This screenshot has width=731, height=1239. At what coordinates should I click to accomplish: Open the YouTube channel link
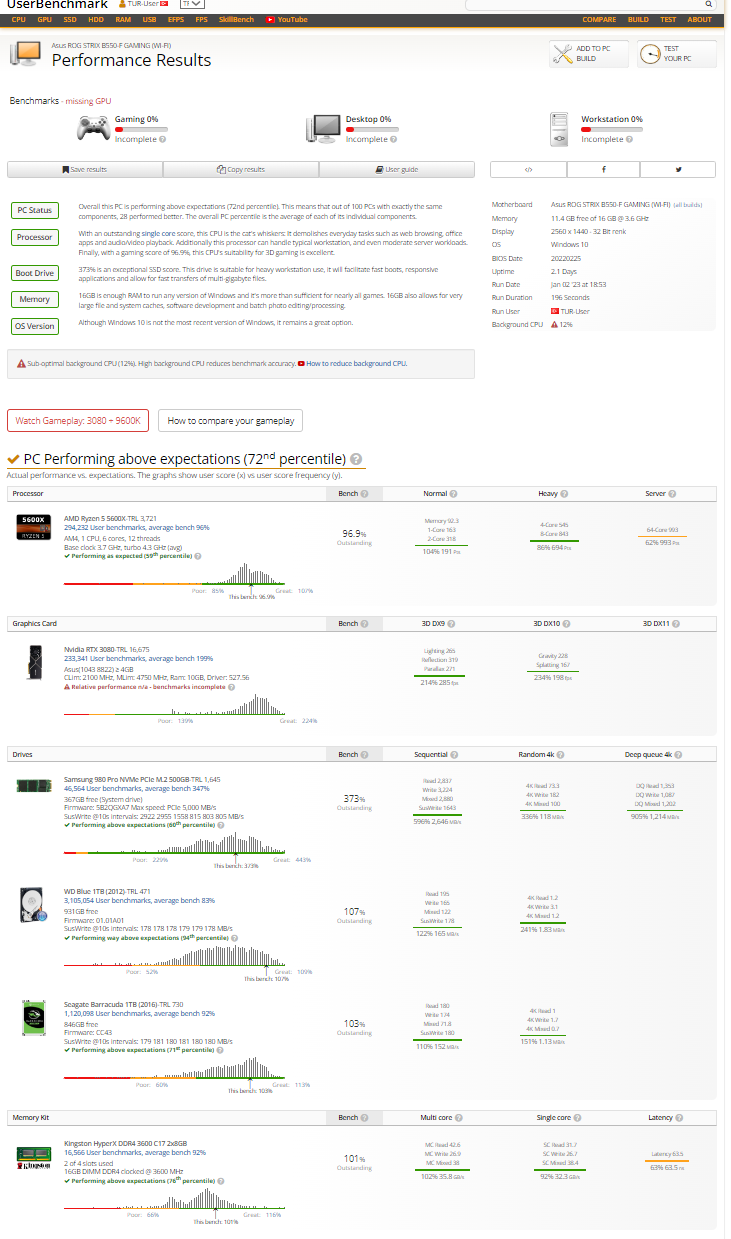[x=287, y=19]
